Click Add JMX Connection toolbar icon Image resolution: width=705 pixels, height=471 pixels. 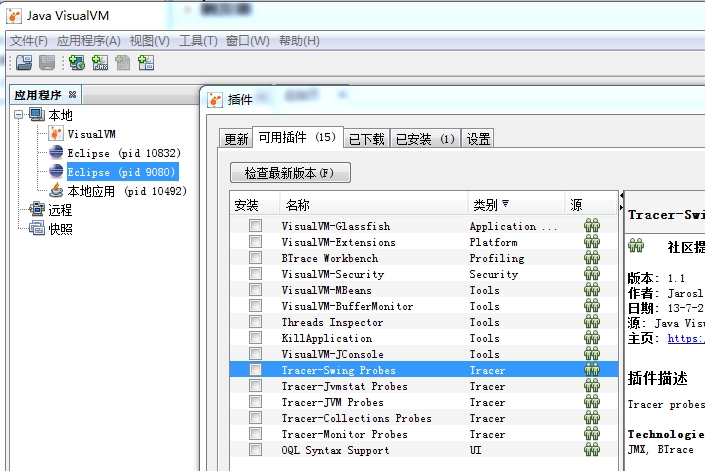pyautogui.click(x=100, y=62)
